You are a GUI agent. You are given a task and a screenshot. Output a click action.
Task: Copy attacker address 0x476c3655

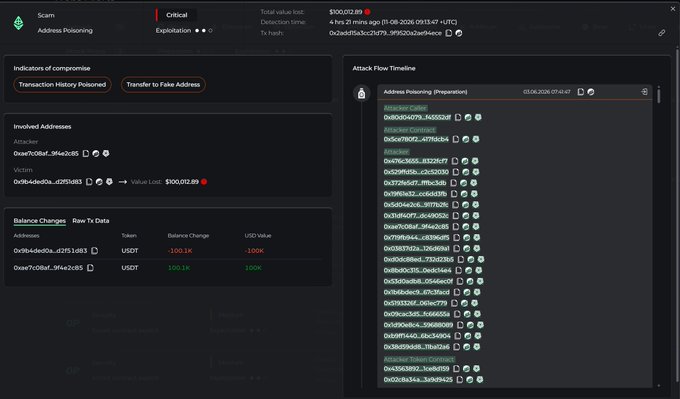(x=454, y=161)
